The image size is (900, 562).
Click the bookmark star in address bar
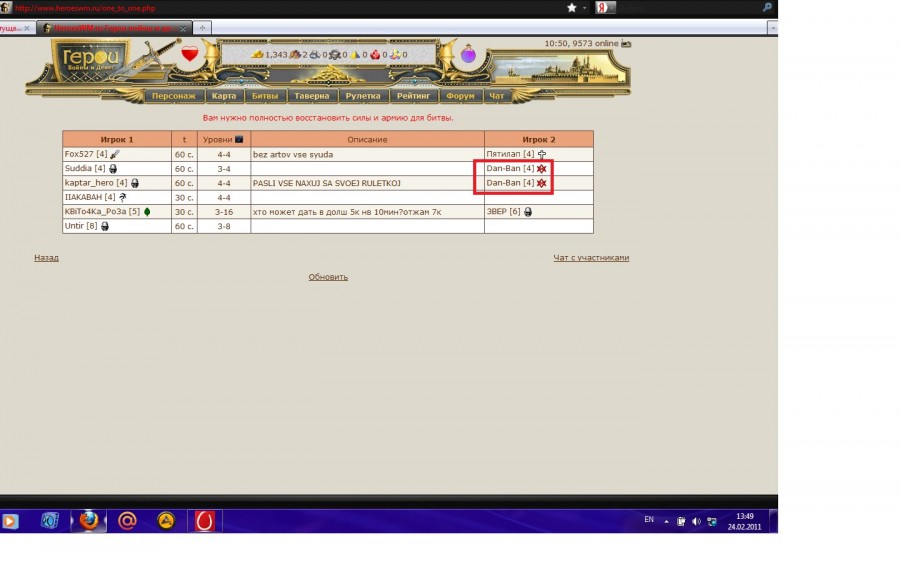[x=572, y=8]
